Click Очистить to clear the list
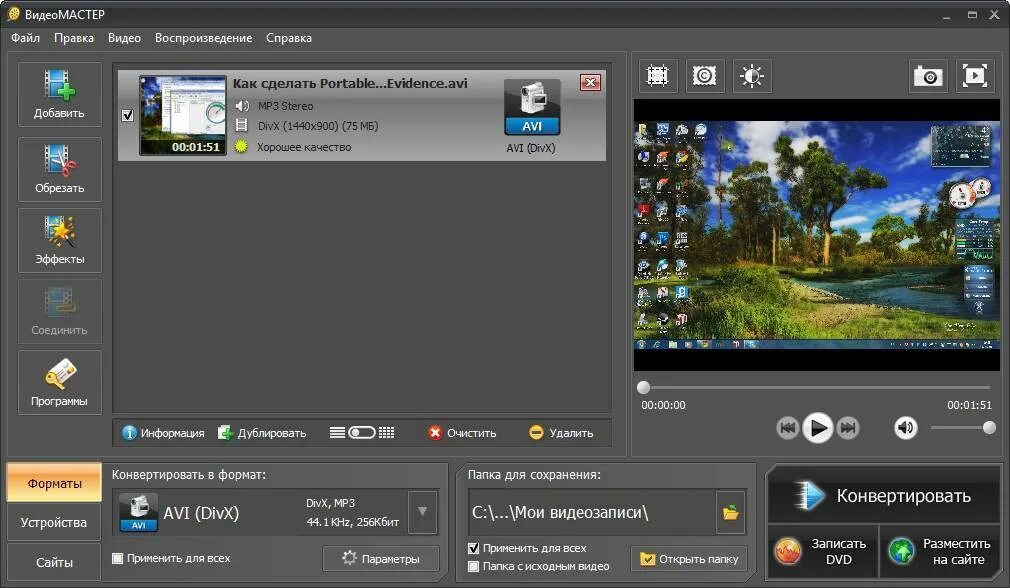 (462, 433)
